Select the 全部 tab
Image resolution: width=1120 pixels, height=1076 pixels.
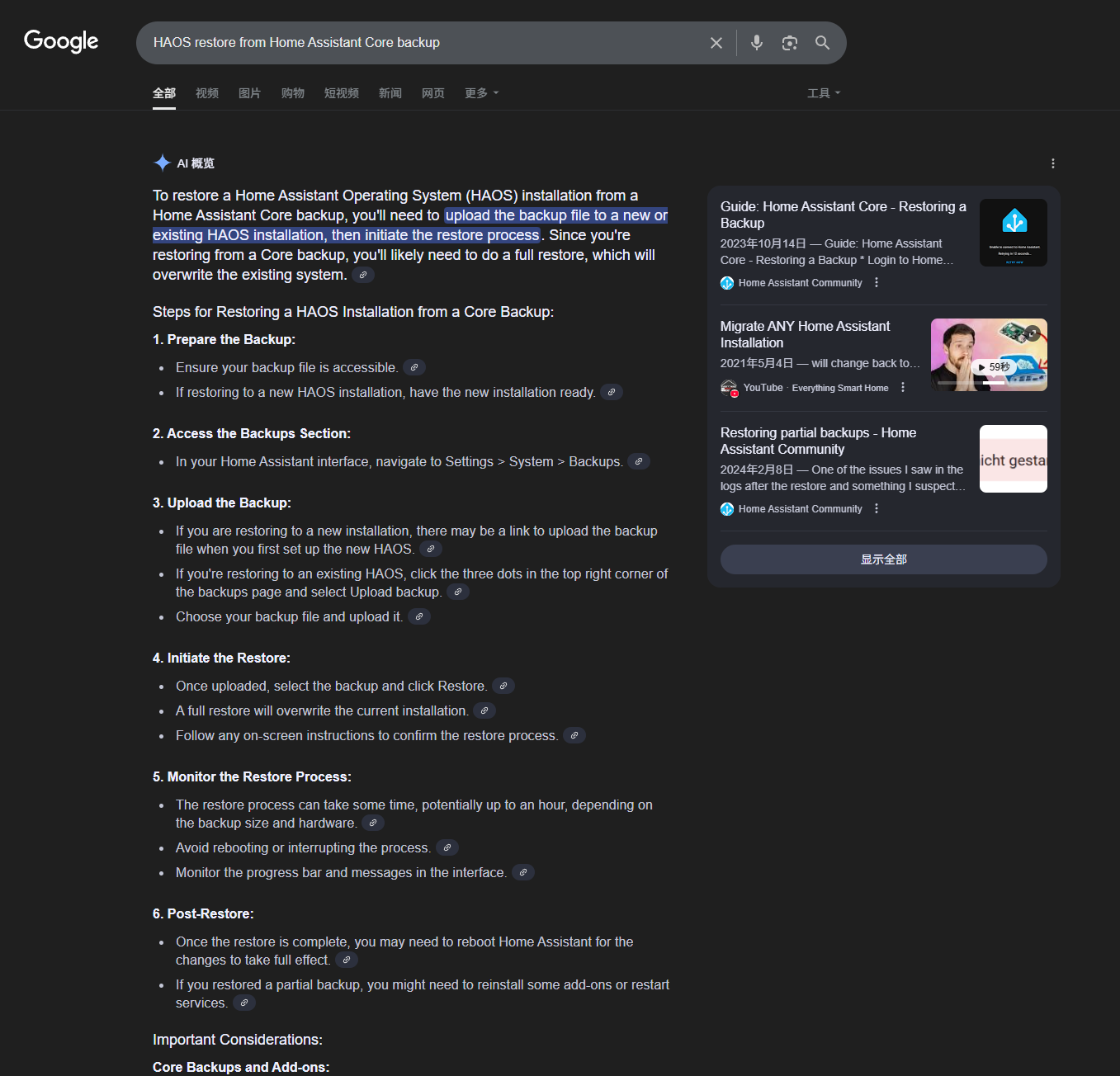tap(164, 93)
